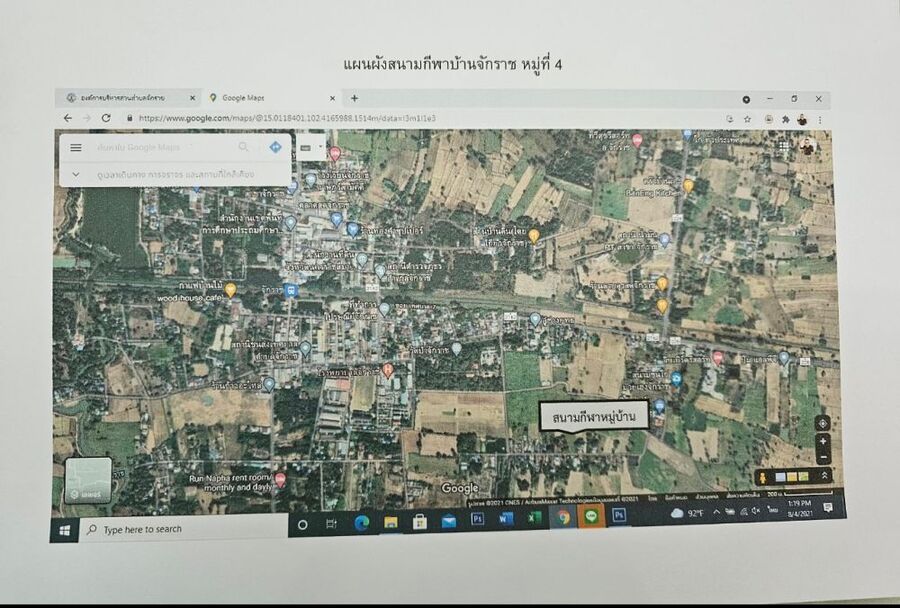
Task: Switch to the Google Maps tab
Action: 247,98
